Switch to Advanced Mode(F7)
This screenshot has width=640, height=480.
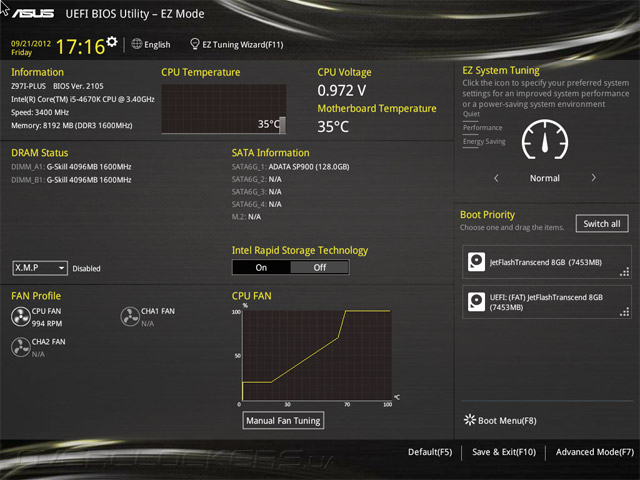tap(595, 452)
